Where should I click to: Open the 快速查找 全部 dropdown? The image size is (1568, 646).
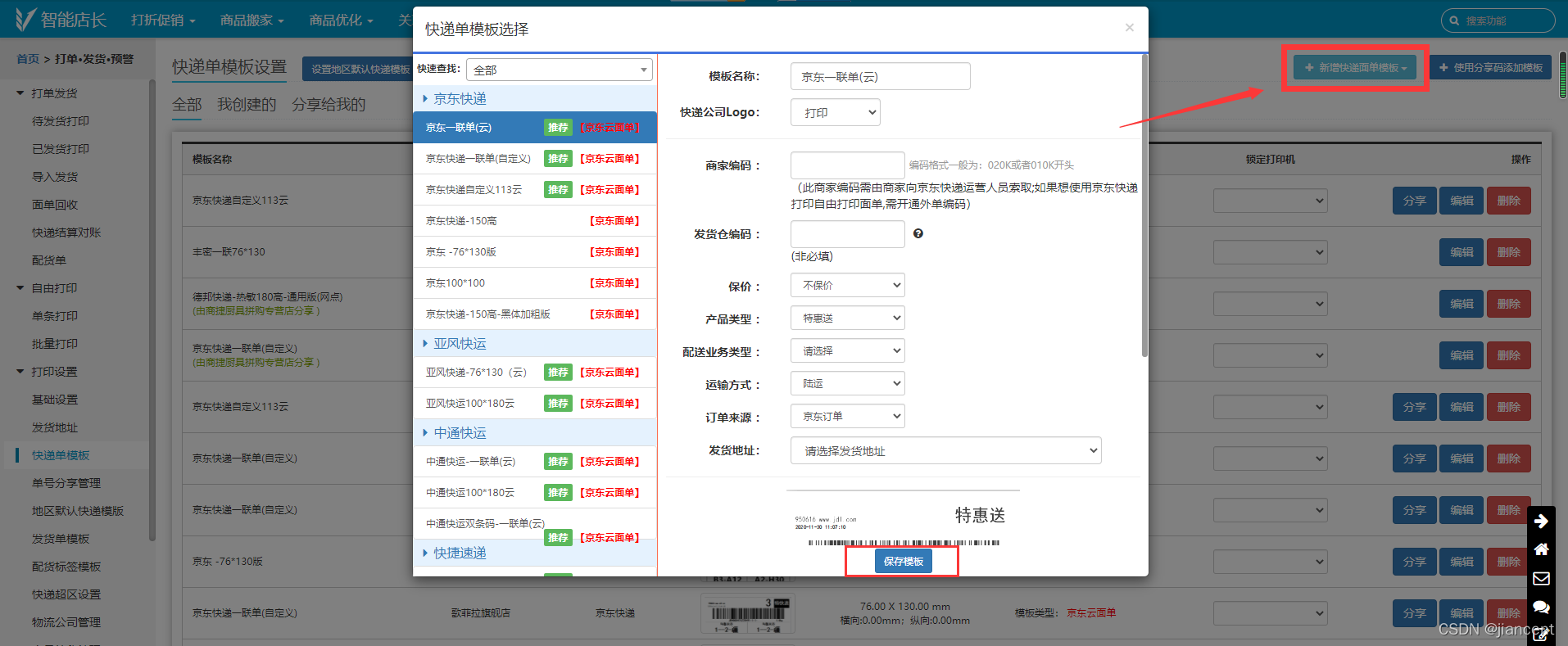(x=560, y=70)
